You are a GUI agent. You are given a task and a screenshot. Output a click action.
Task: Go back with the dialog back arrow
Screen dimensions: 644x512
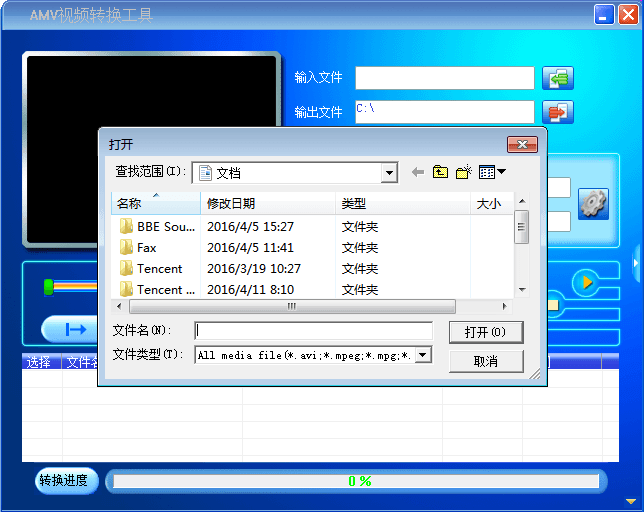[x=418, y=172]
